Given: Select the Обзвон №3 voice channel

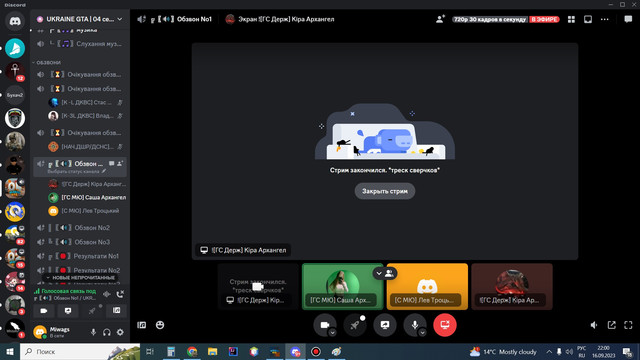Looking at the screenshot, I should pos(81,242).
